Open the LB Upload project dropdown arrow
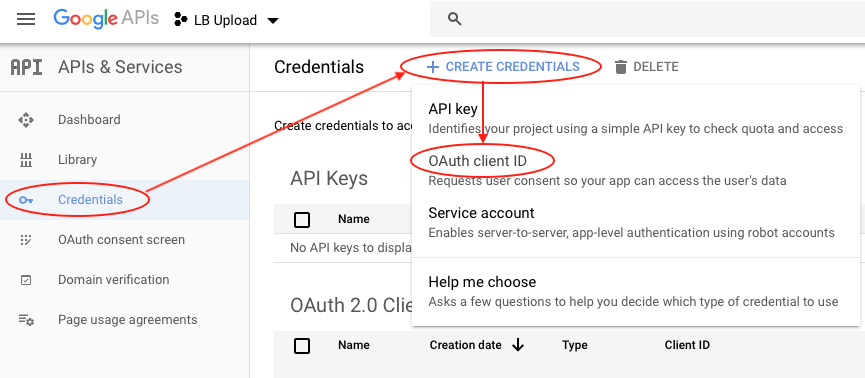 click(x=273, y=21)
